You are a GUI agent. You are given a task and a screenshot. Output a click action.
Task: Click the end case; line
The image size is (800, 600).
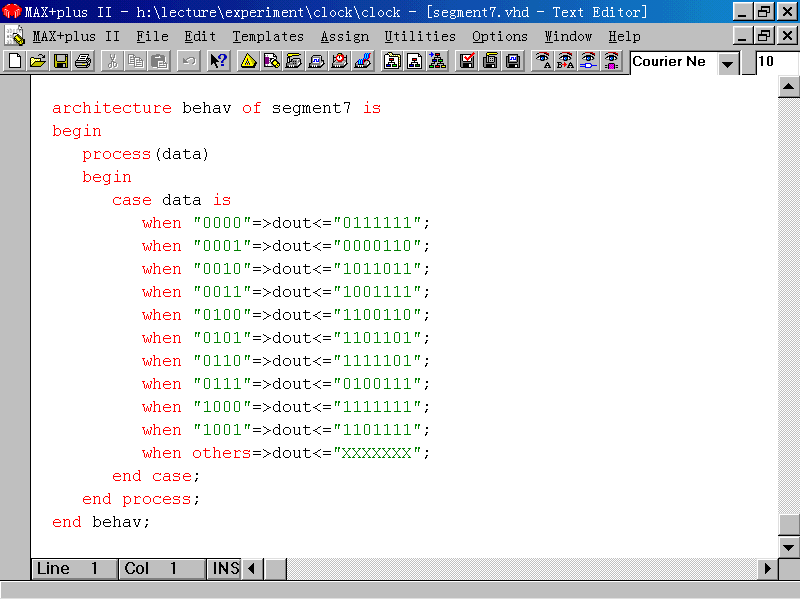click(x=156, y=476)
